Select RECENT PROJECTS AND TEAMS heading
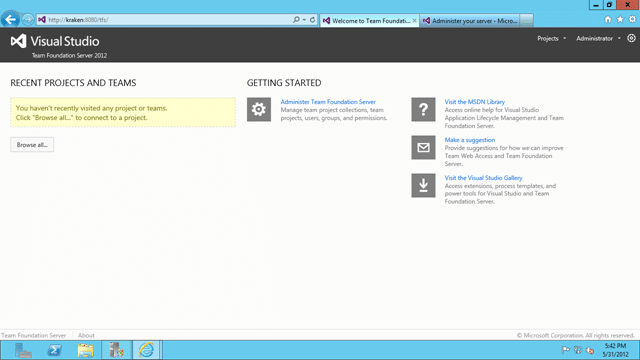 (73, 83)
